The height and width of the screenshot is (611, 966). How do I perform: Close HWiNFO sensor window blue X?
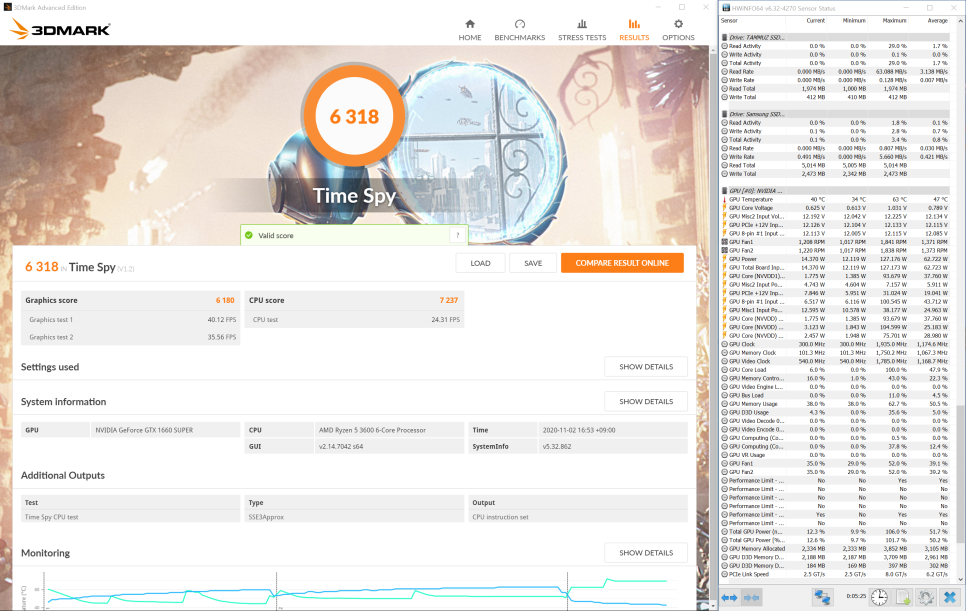(949, 597)
